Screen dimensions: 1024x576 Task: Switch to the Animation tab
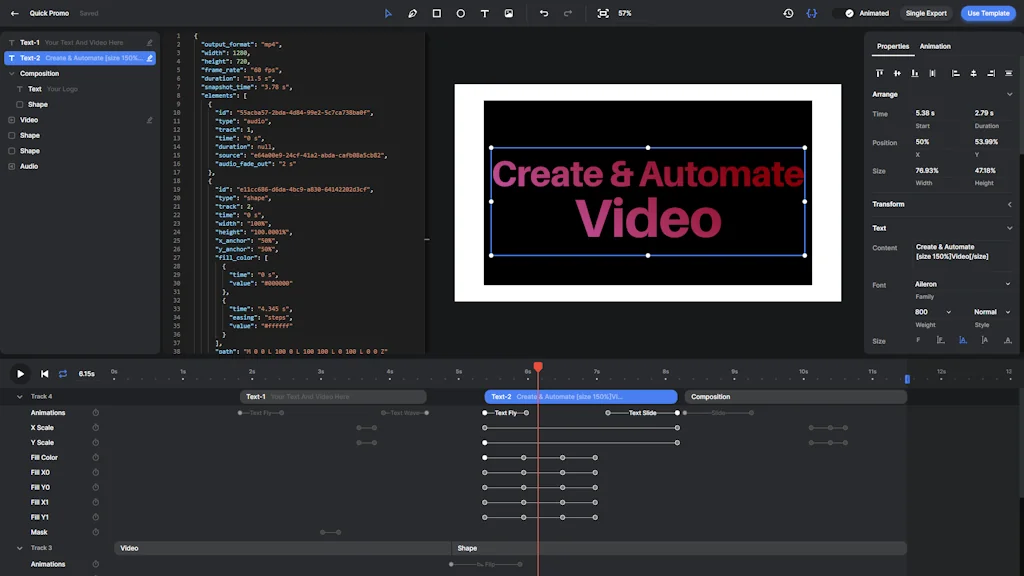click(936, 46)
